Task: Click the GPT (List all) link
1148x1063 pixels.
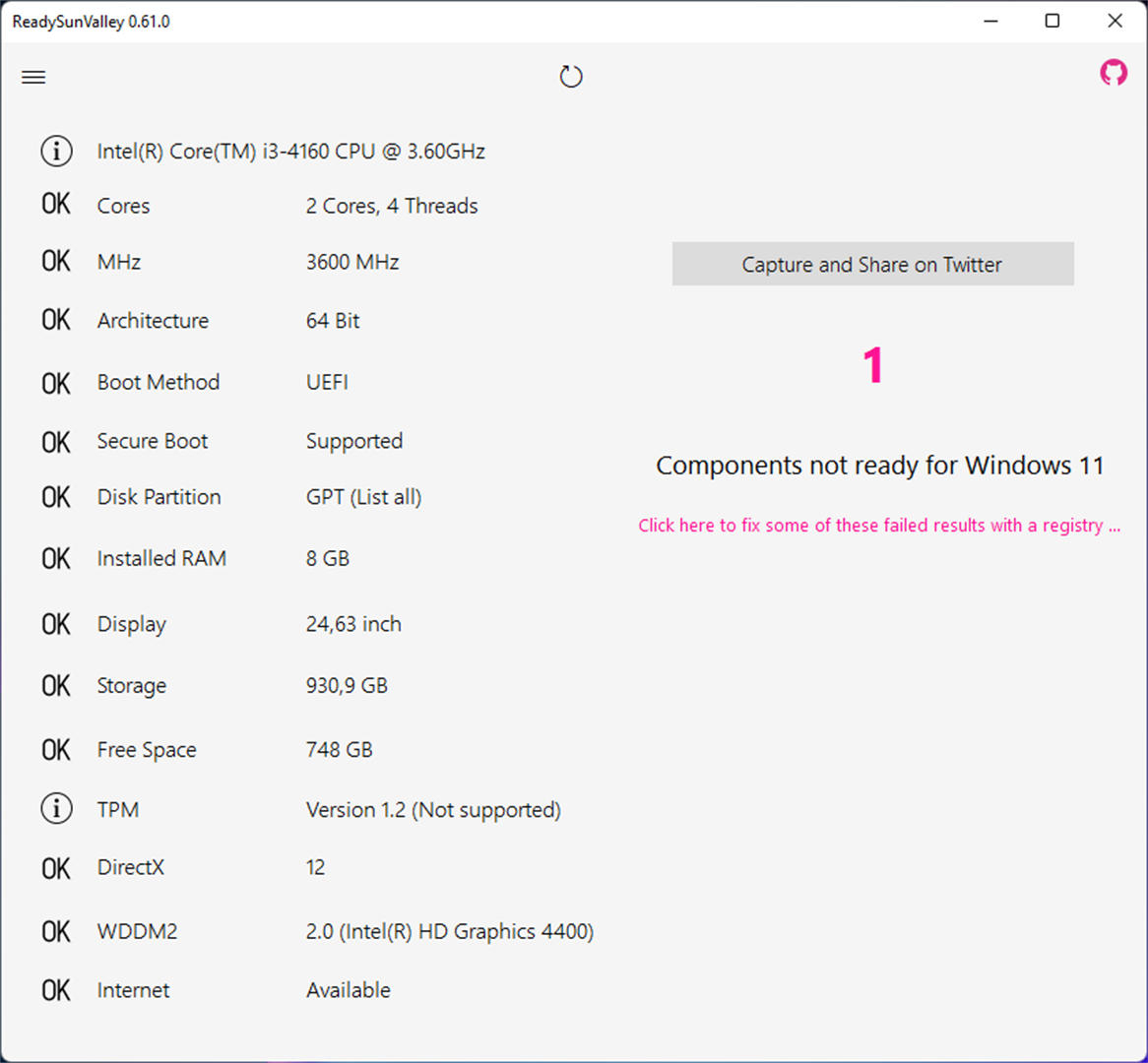Action: (x=364, y=497)
